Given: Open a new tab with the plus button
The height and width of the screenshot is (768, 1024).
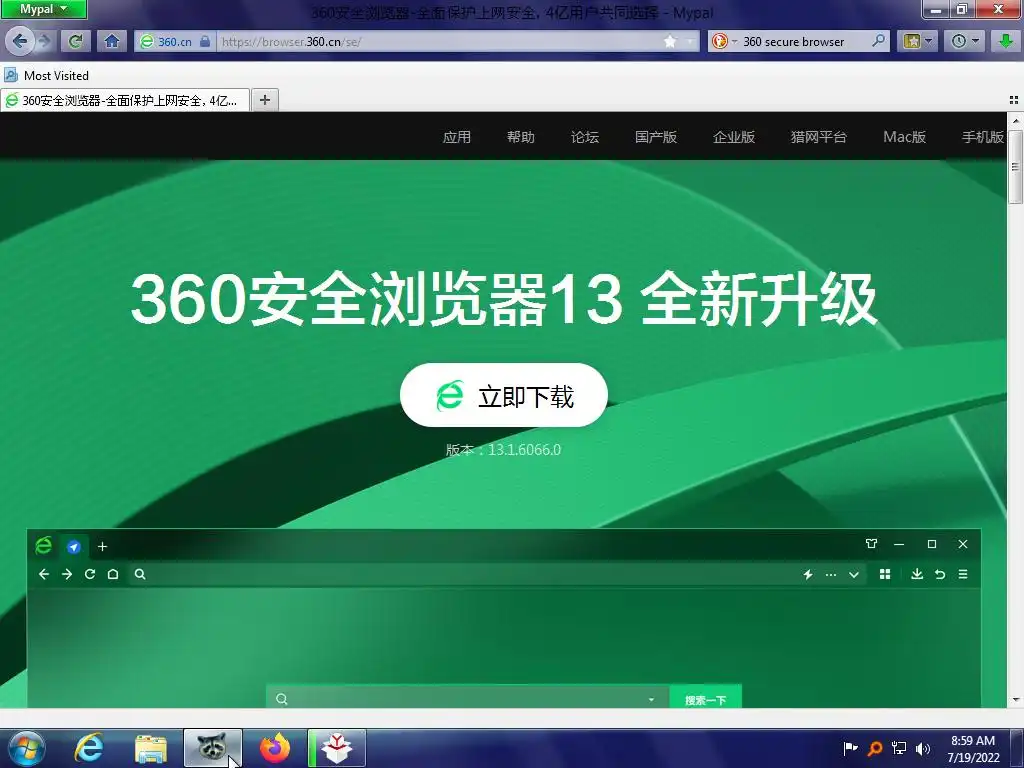Looking at the screenshot, I should point(264,100).
